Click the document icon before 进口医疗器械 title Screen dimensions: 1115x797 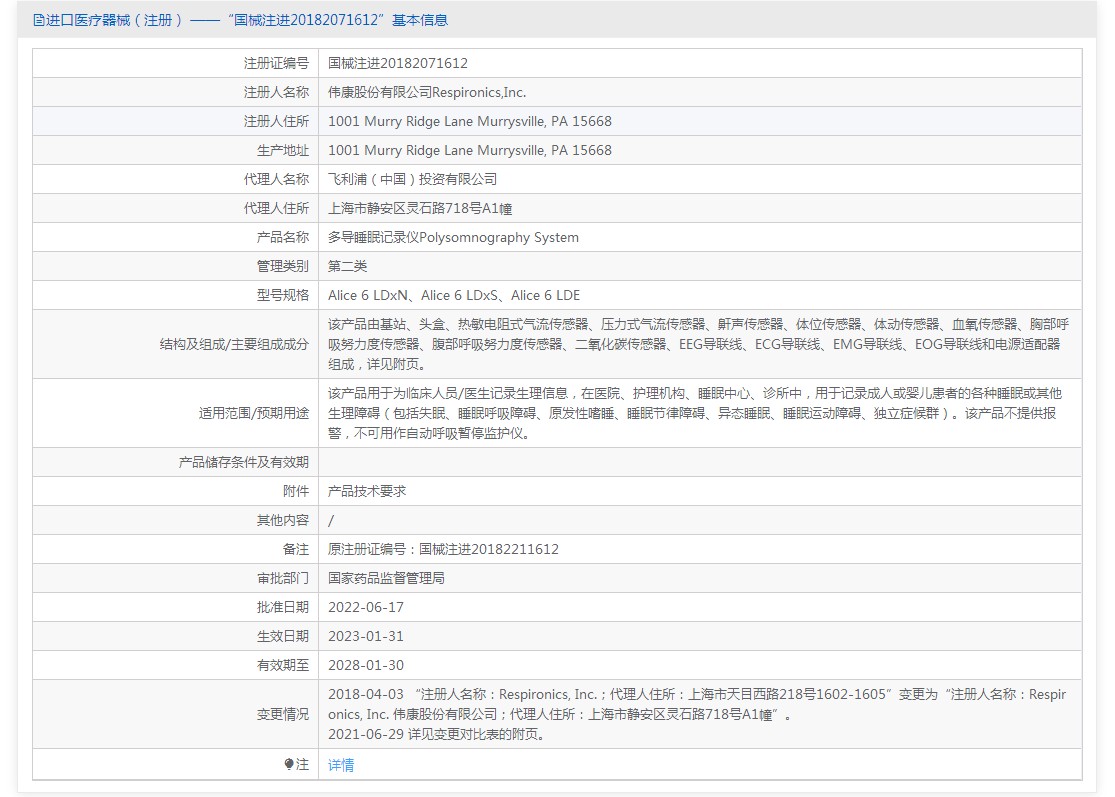pyautogui.click(x=38, y=20)
